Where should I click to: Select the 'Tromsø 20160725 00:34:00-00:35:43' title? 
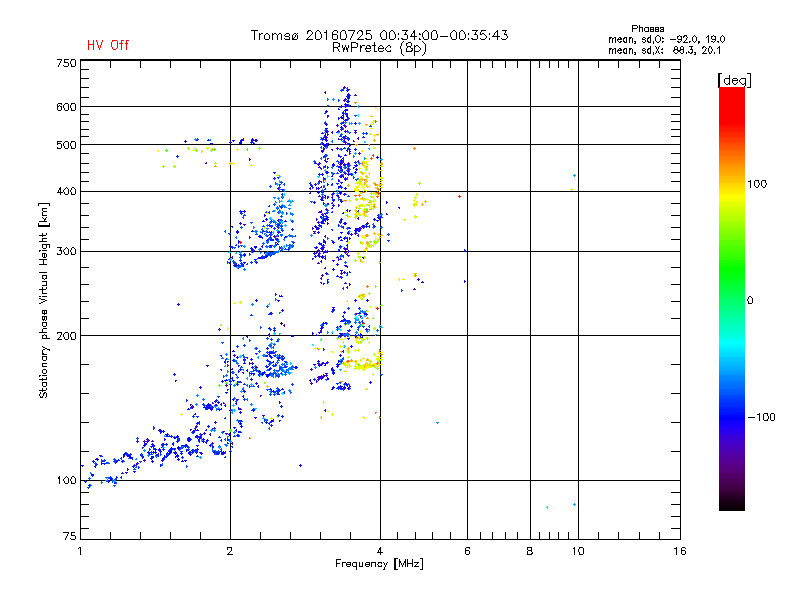click(379, 35)
